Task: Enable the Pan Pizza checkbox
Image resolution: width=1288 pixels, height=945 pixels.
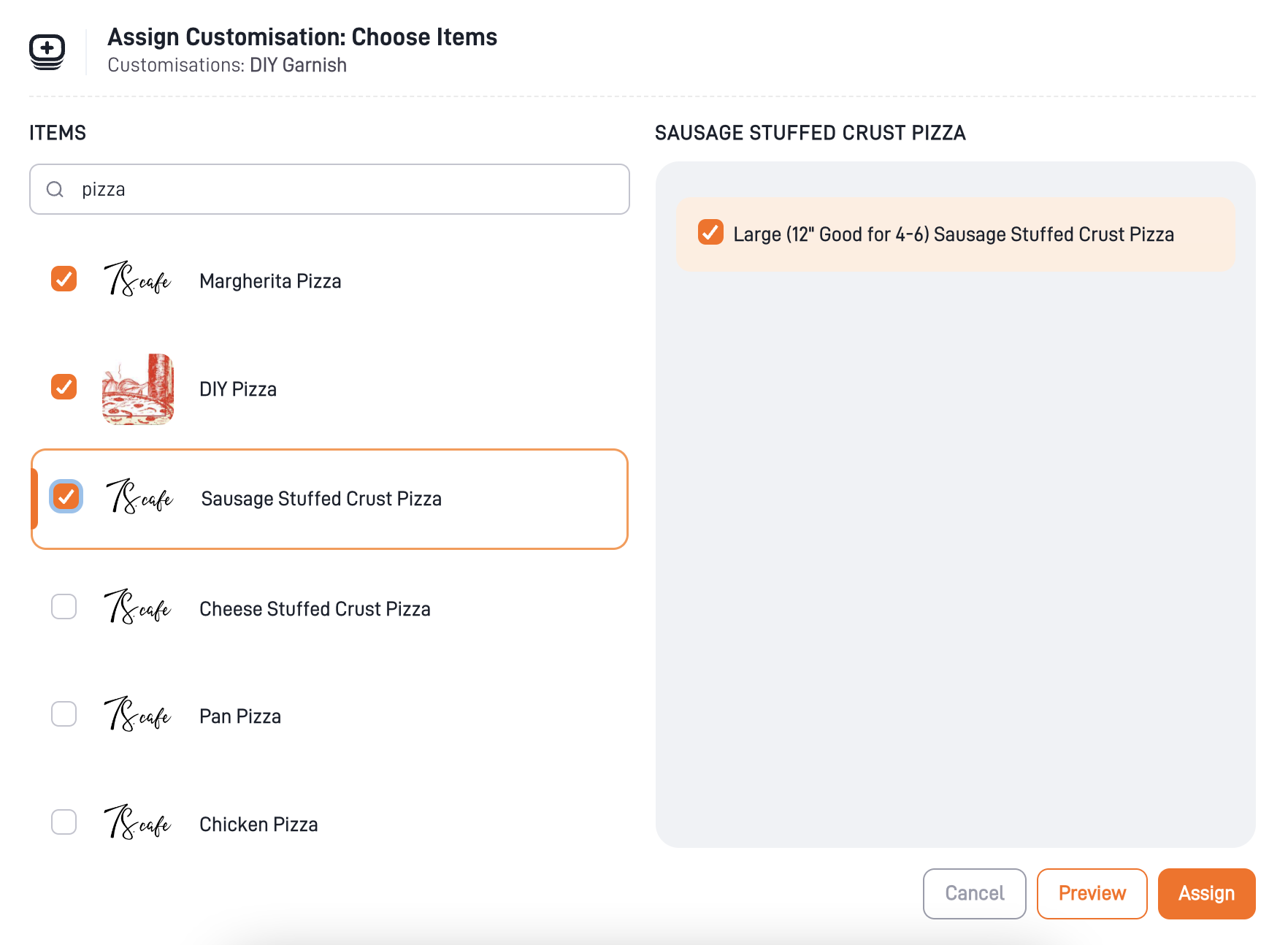Action: coord(64,714)
